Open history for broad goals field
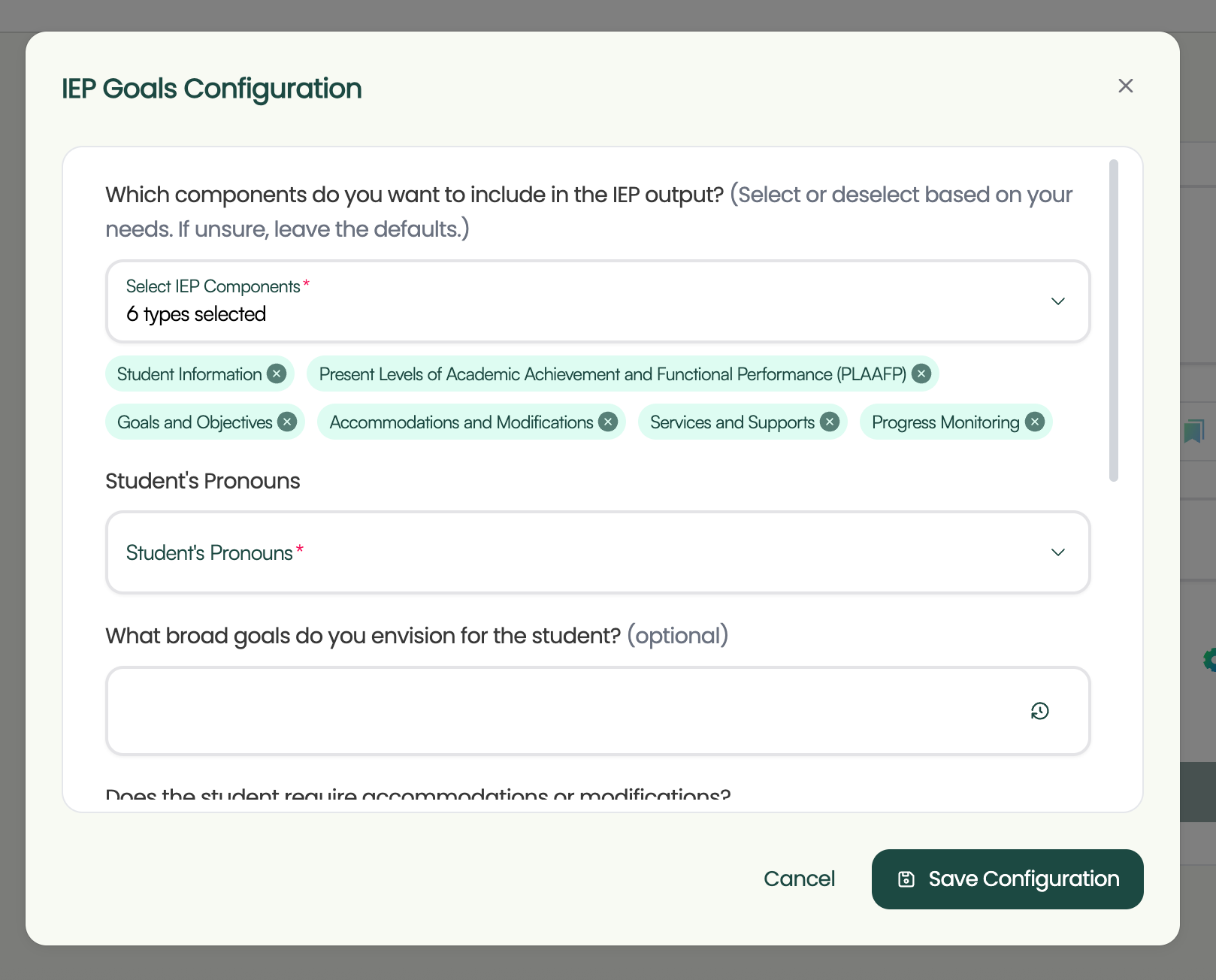Viewport: 1216px width, 980px height. pyautogui.click(x=1039, y=710)
